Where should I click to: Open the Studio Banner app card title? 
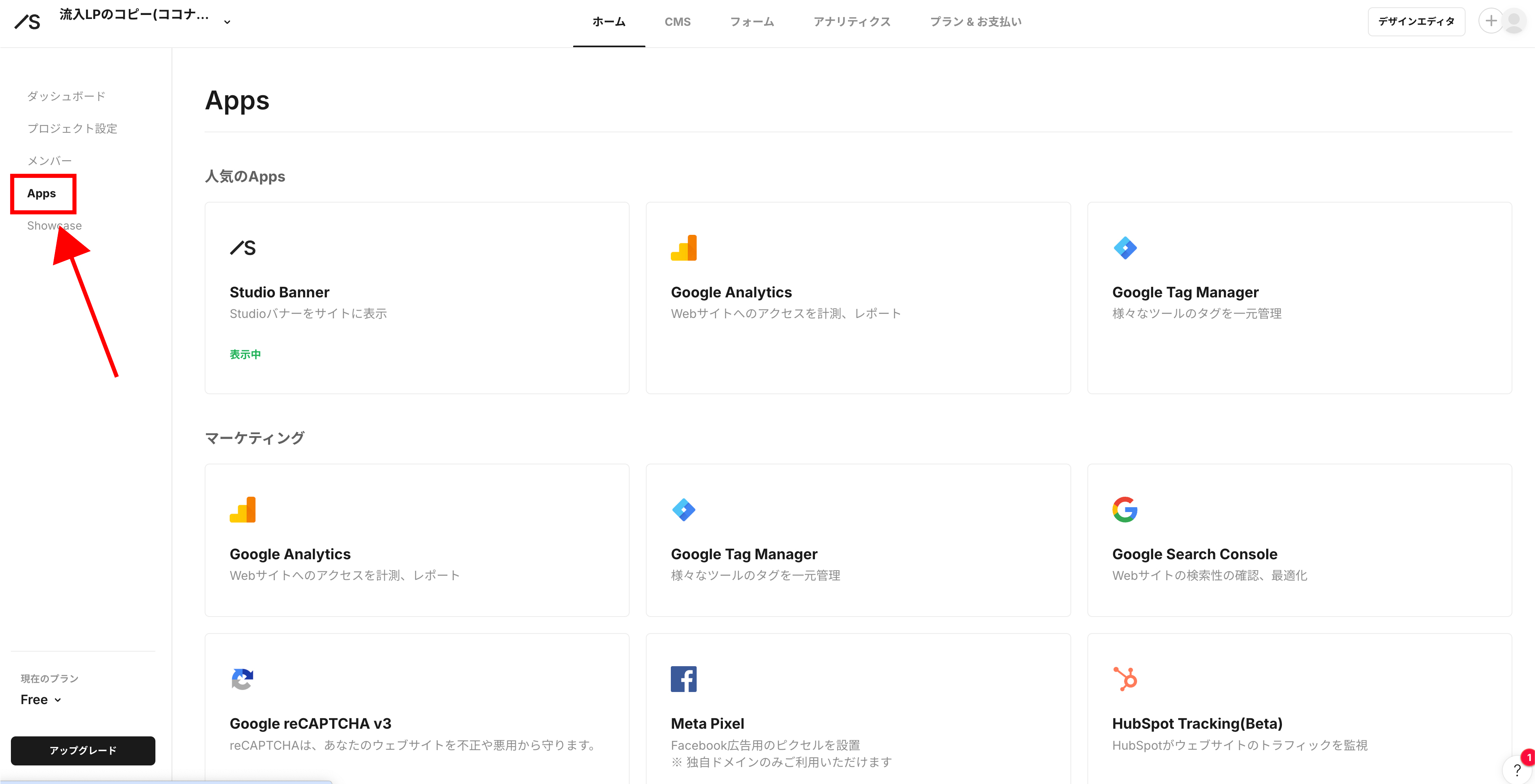tap(279, 292)
